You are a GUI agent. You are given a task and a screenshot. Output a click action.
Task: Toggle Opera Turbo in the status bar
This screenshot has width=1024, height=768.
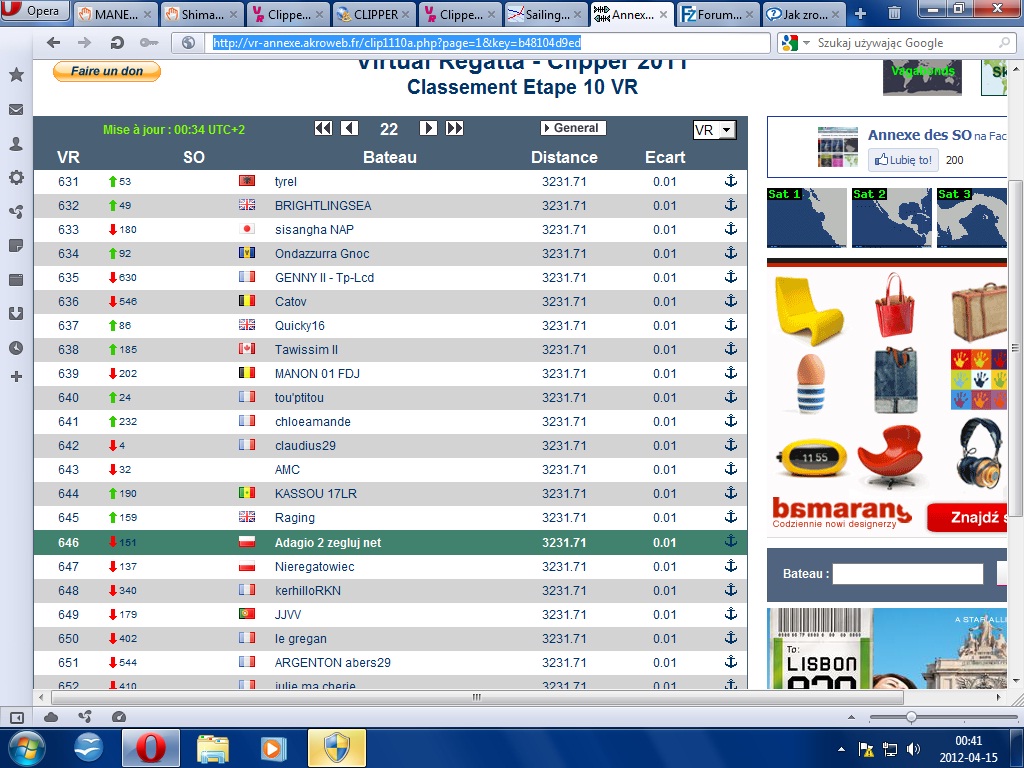tap(119, 717)
